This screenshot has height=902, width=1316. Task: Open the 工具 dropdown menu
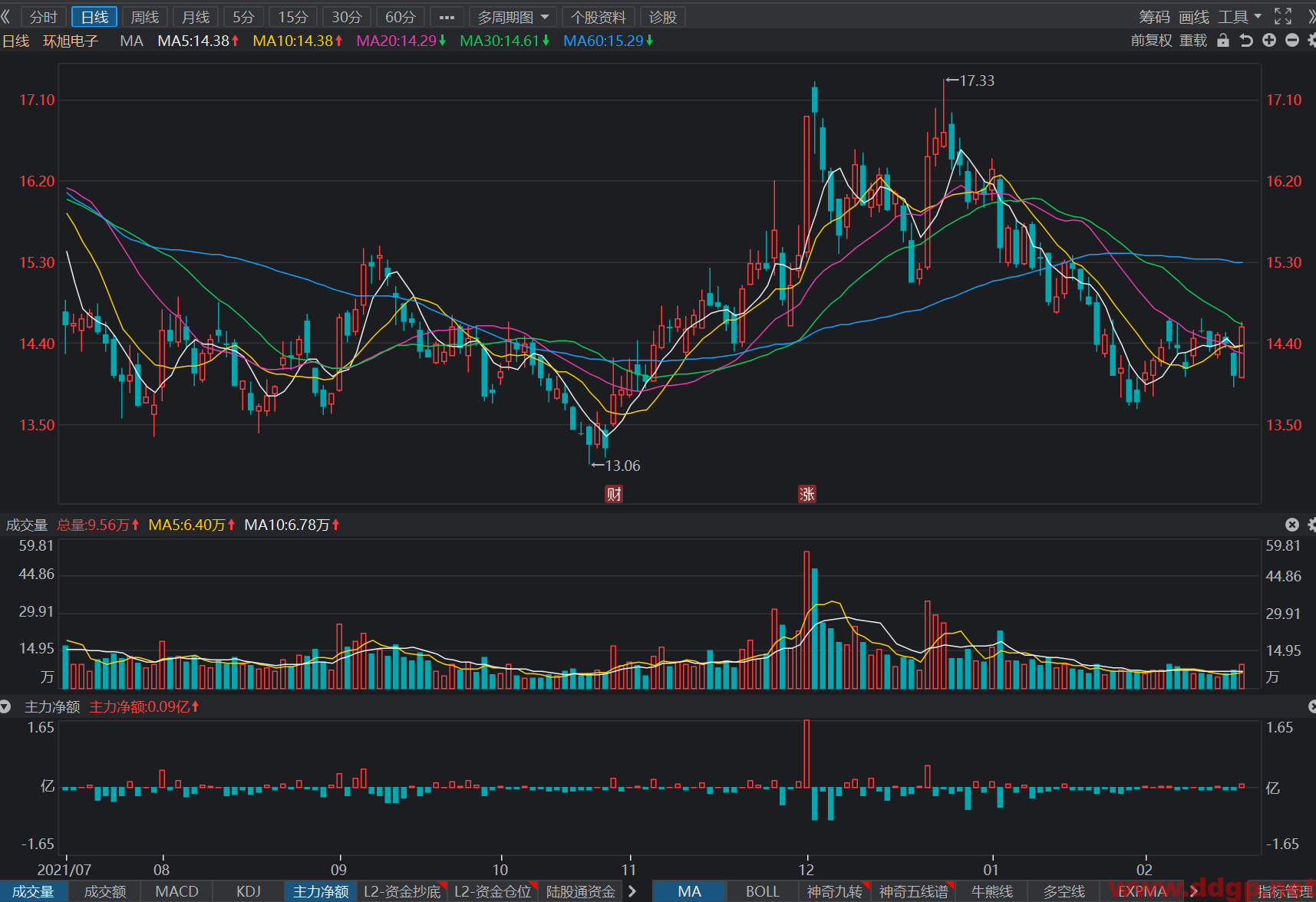click(1239, 17)
